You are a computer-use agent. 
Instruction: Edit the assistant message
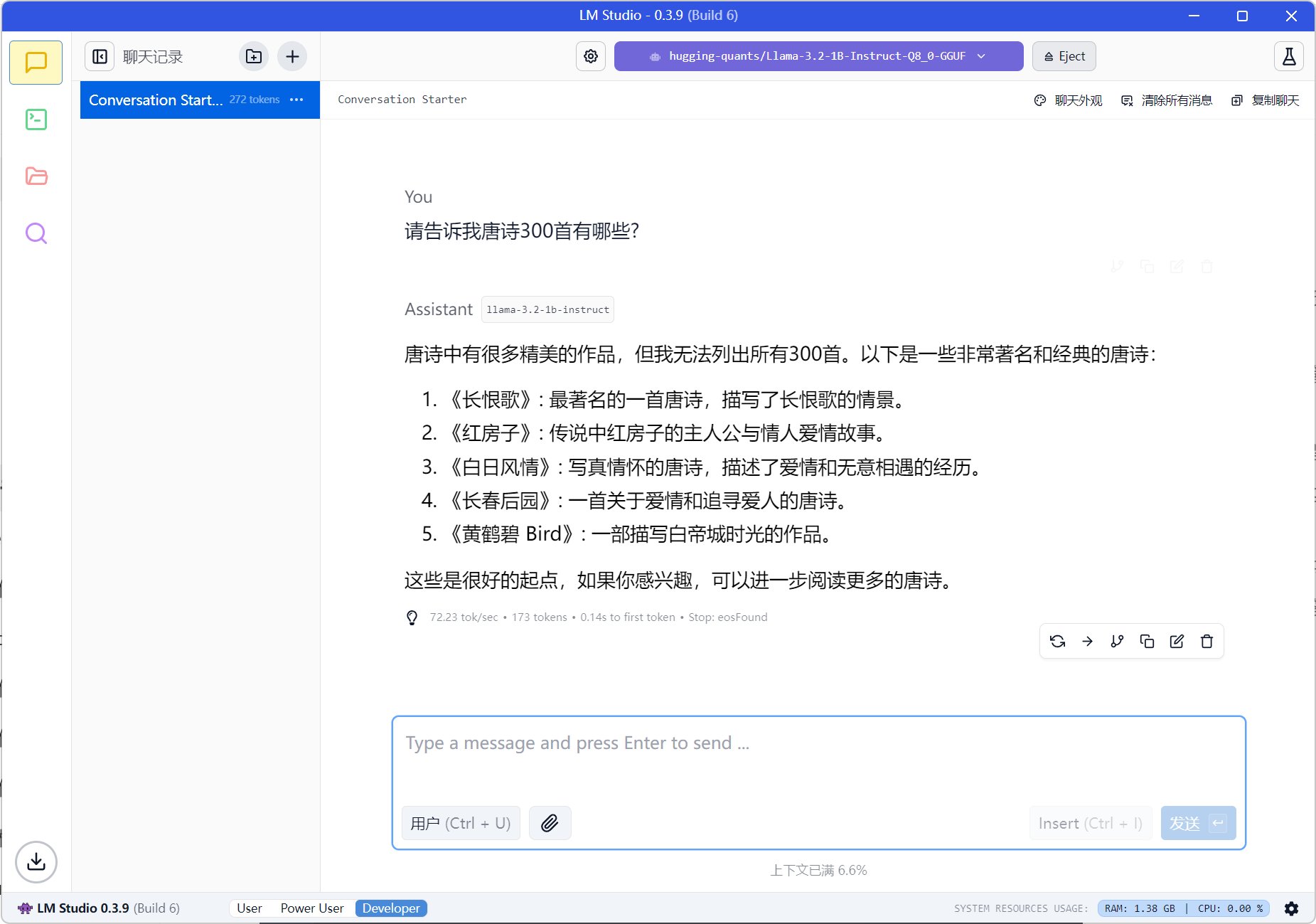click(1177, 642)
